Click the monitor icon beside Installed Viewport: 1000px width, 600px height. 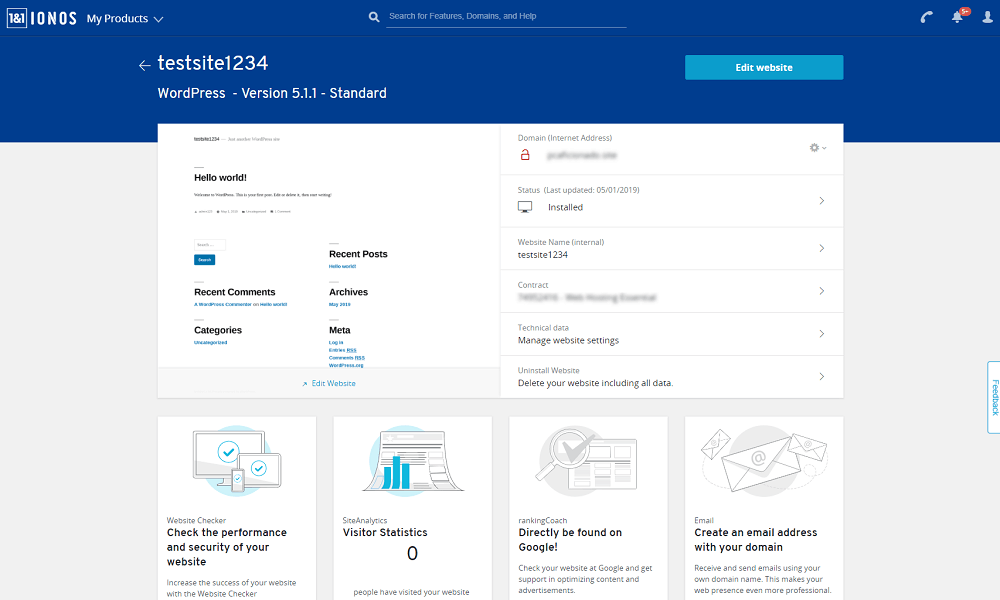[525, 207]
